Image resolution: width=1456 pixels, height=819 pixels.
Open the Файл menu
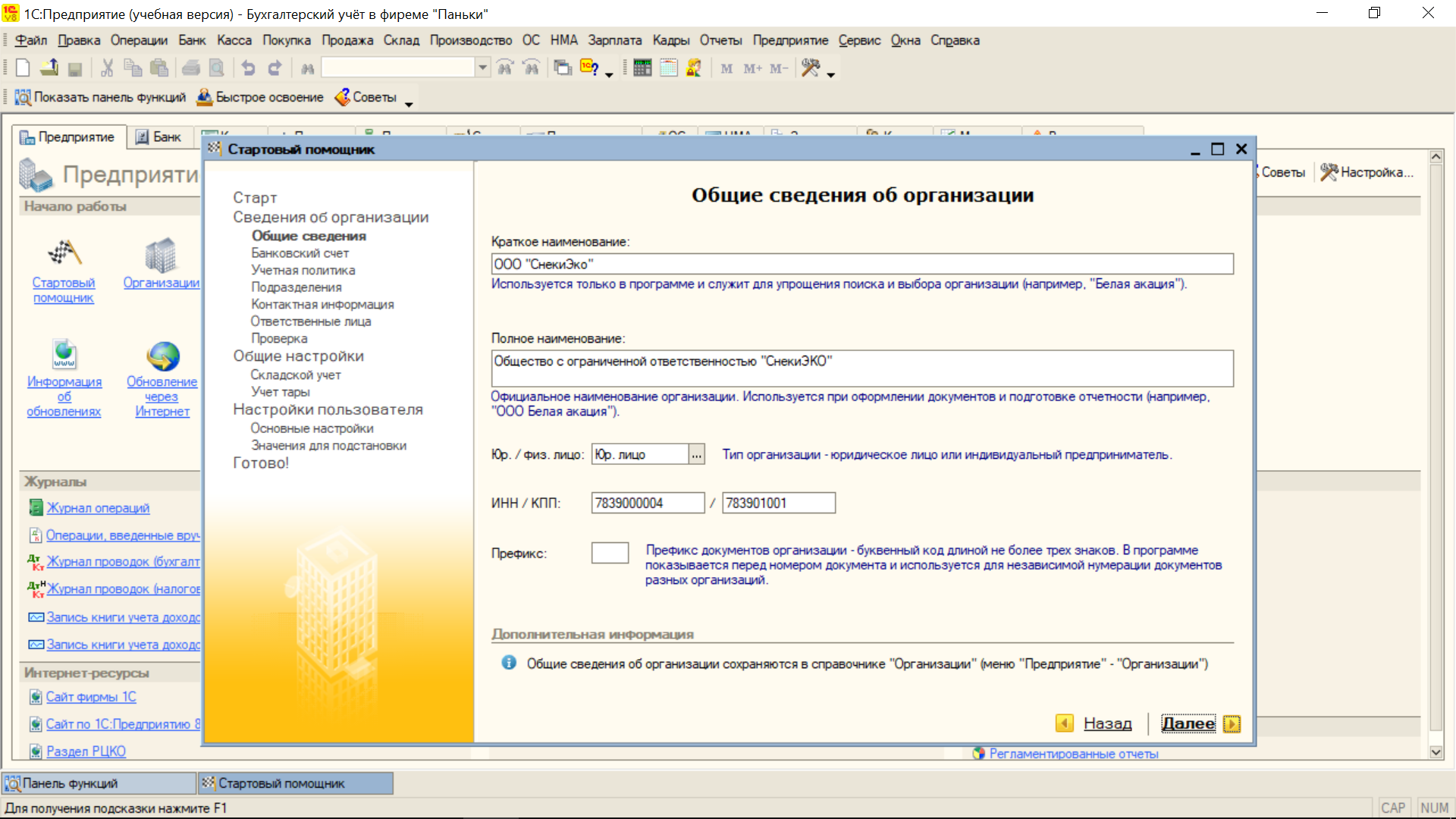pos(31,40)
